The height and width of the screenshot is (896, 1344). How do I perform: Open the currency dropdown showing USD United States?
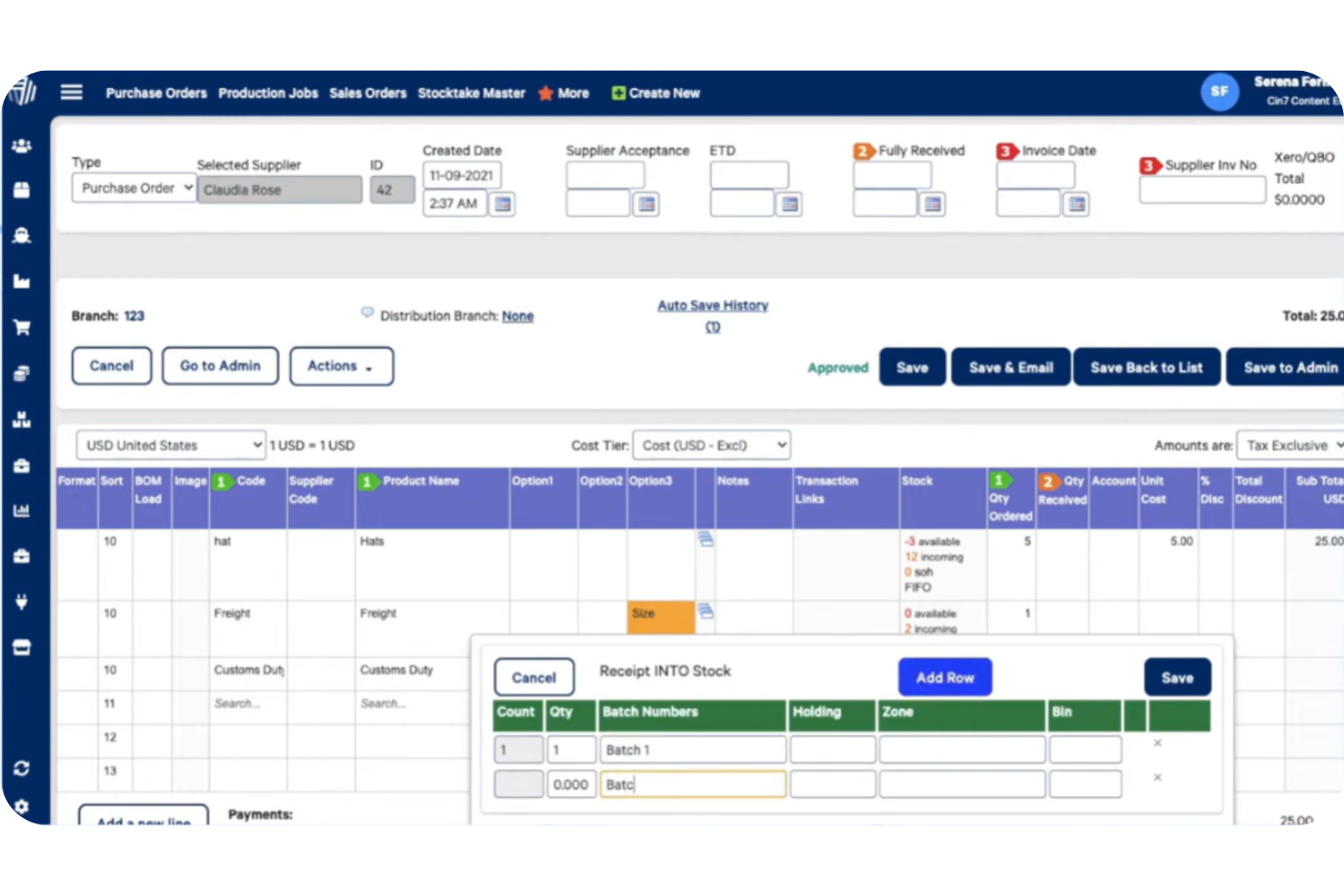point(169,445)
